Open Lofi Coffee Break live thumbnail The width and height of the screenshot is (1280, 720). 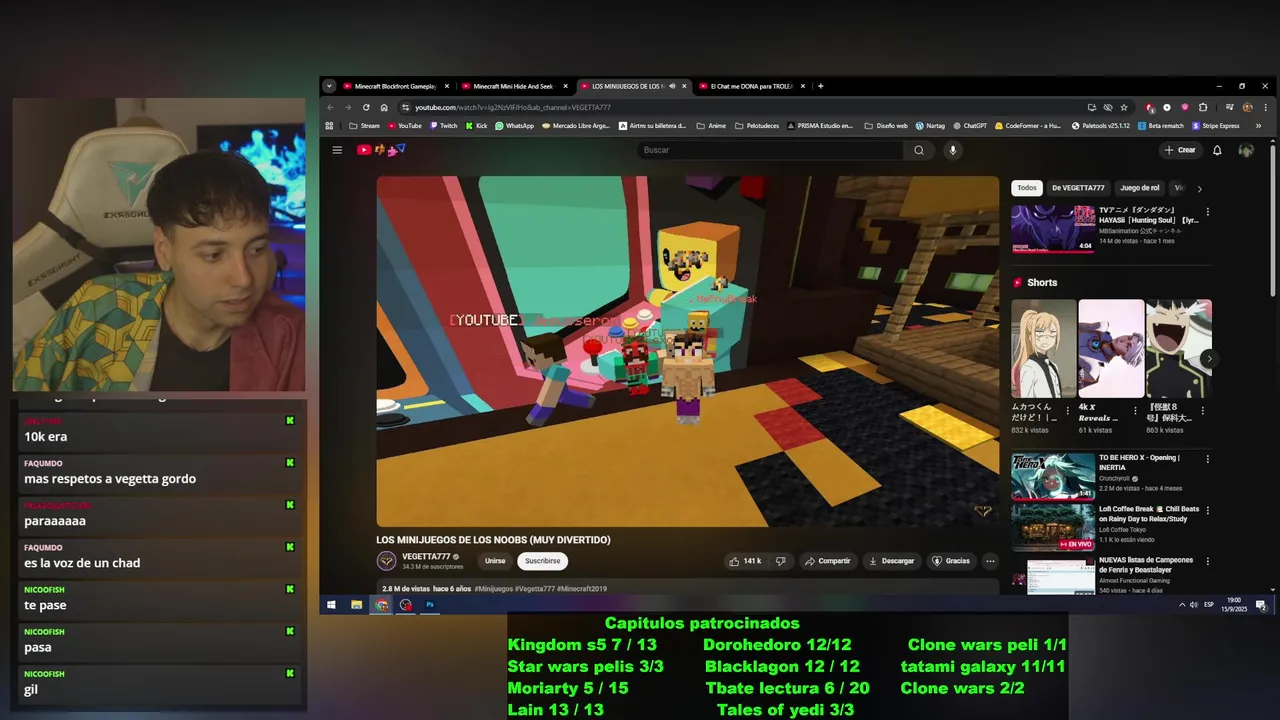1053,528
